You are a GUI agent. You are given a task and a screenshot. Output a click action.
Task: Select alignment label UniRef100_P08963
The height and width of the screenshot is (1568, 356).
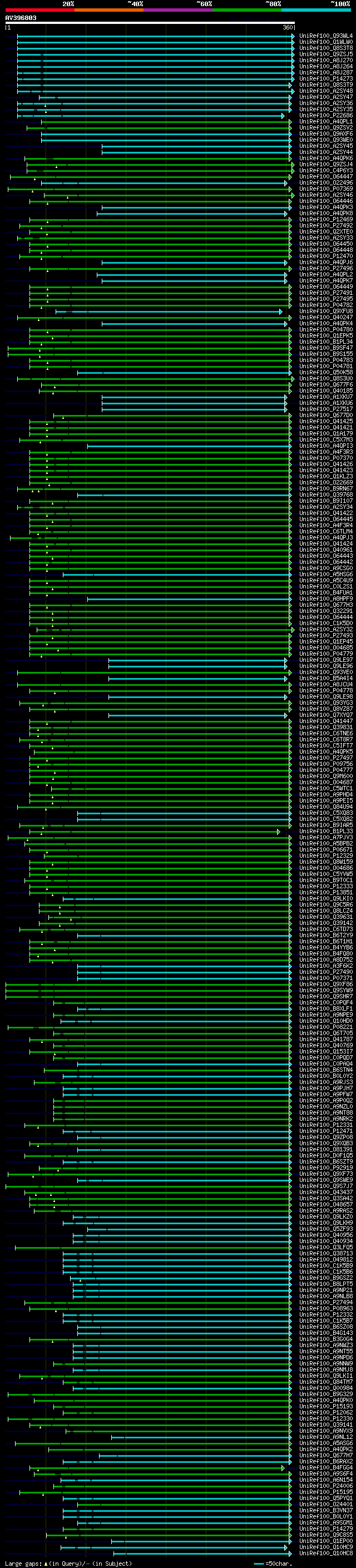tap(325, 1308)
